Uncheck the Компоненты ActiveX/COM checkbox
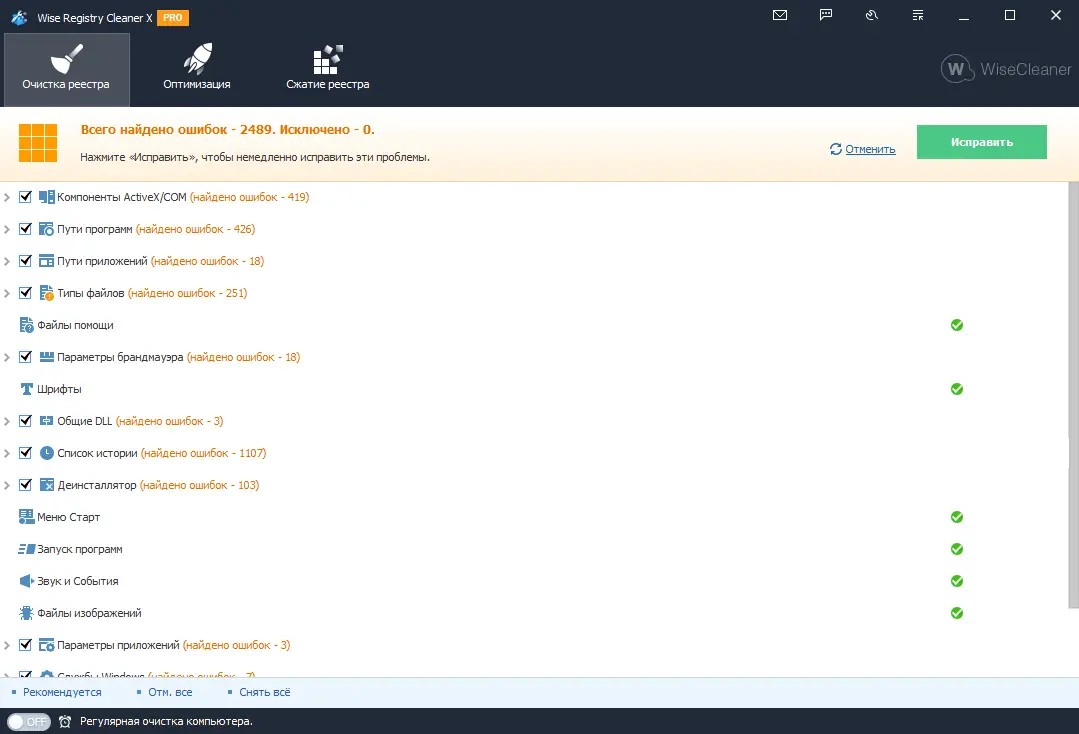 click(25, 197)
